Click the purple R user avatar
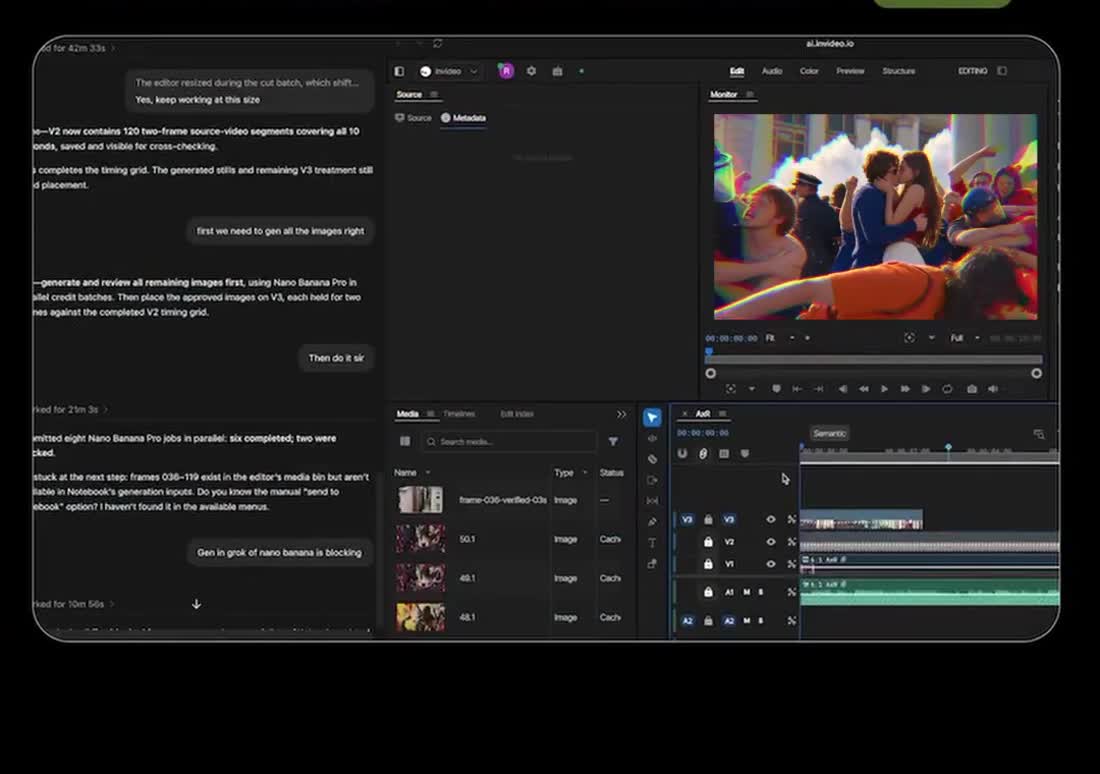The width and height of the screenshot is (1100, 774). [506, 71]
